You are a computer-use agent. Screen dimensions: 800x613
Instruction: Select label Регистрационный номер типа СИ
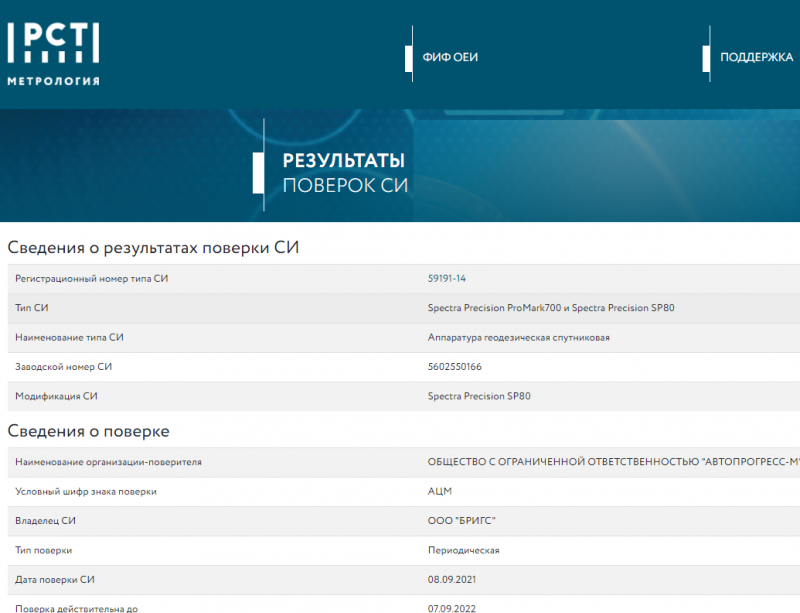(91, 279)
